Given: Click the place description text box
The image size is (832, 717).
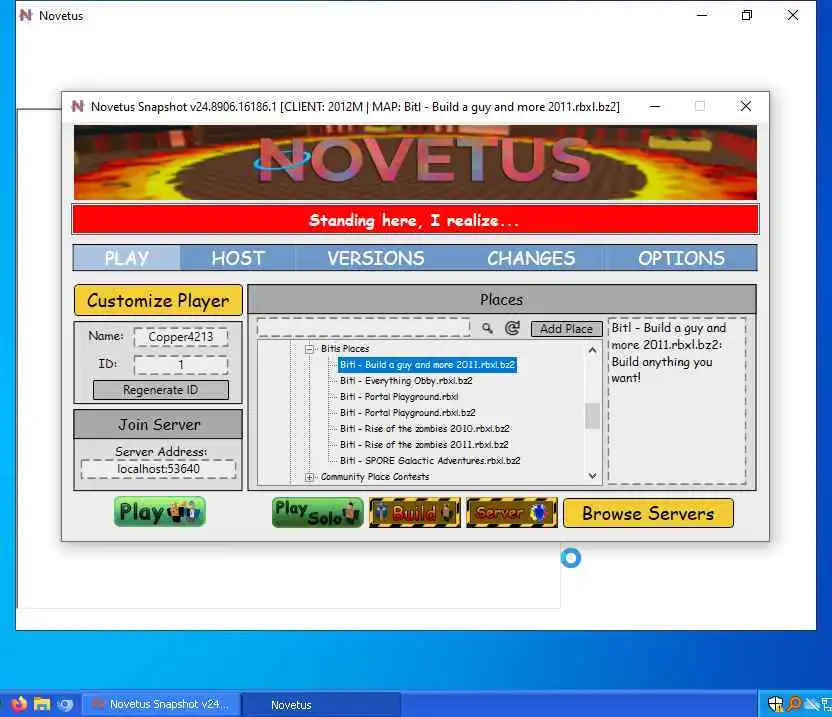Looking at the screenshot, I should [x=677, y=401].
